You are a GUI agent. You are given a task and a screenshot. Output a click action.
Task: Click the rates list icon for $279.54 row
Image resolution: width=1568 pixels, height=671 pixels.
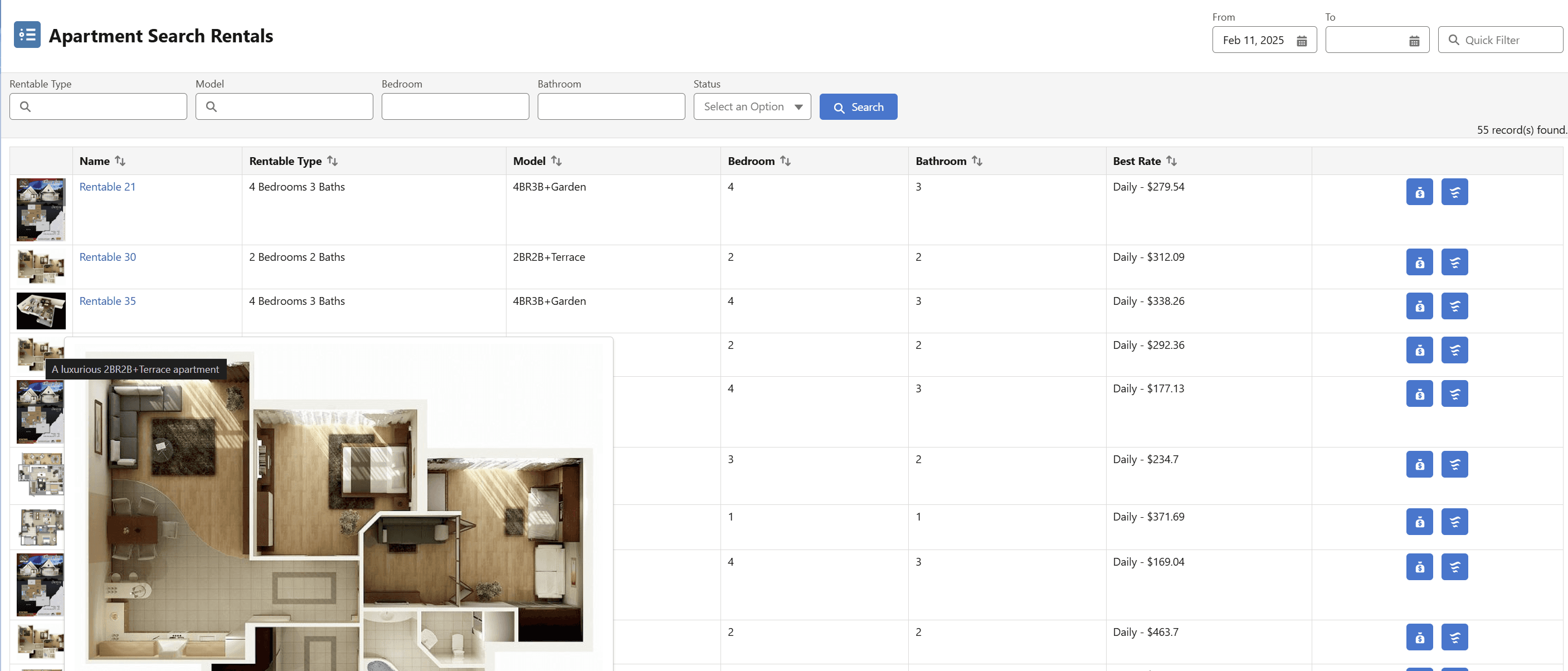pos(1454,192)
